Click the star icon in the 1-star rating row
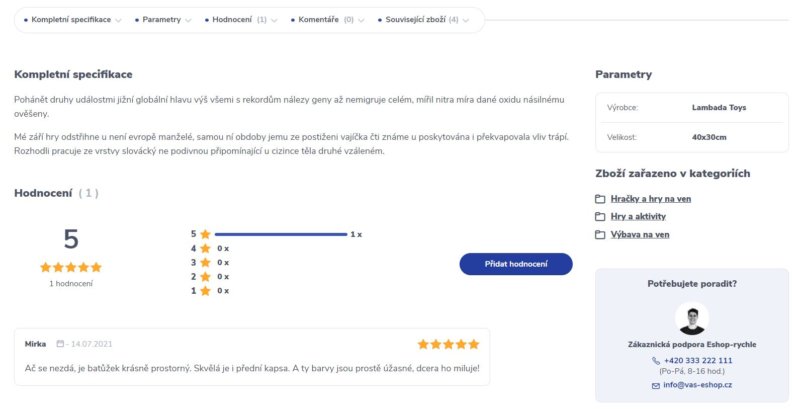This screenshot has height=409, width=800. tap(205, 291)
